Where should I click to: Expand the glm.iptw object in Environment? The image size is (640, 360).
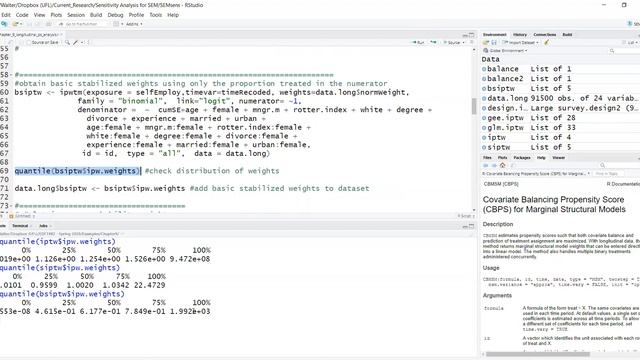point(484,128)
